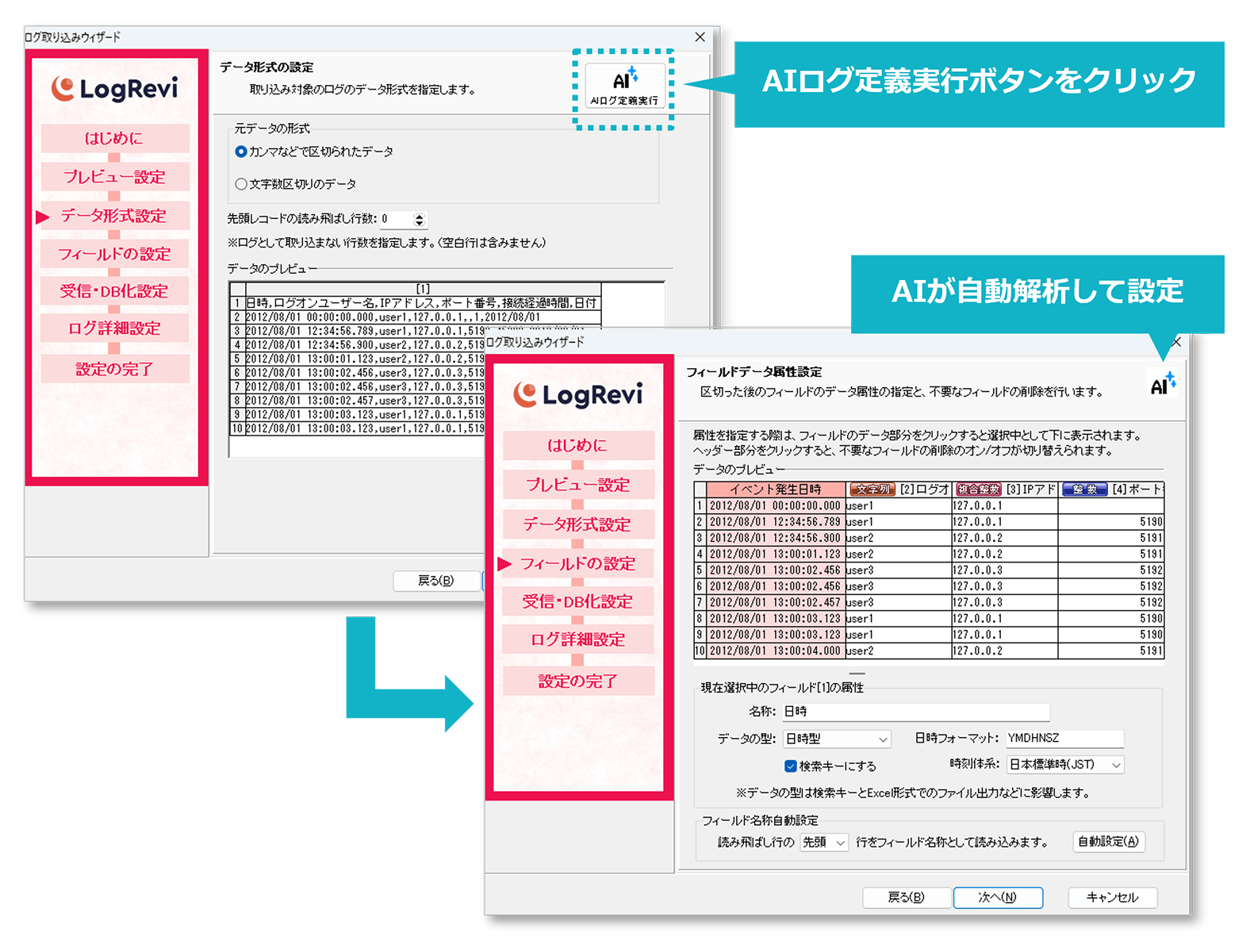Screen dimensions: 1250x952
Task: Click AIログ定義実行 button in back wizard
Action: tap(624, 86)
